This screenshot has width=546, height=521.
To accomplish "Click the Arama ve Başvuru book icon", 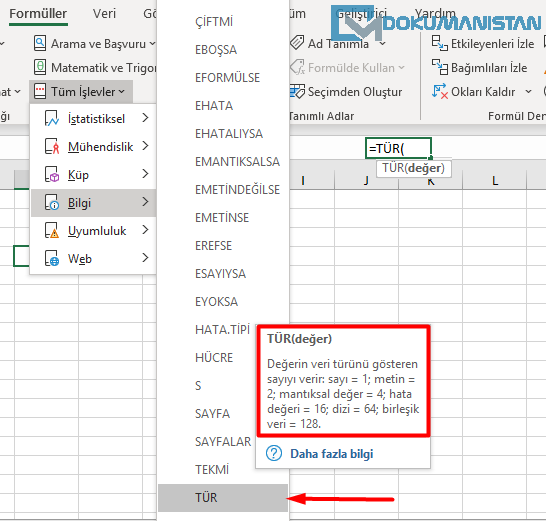I will [40, 44].
